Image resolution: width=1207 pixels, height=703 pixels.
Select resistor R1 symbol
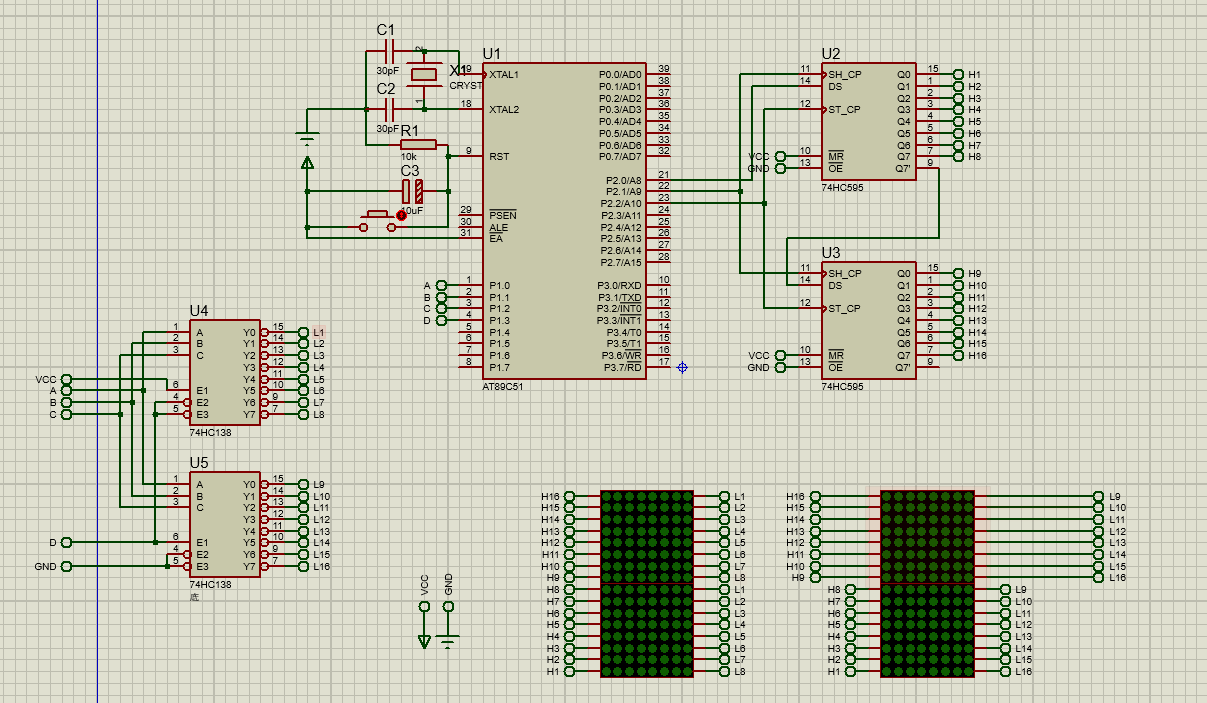tap(417, 145)
